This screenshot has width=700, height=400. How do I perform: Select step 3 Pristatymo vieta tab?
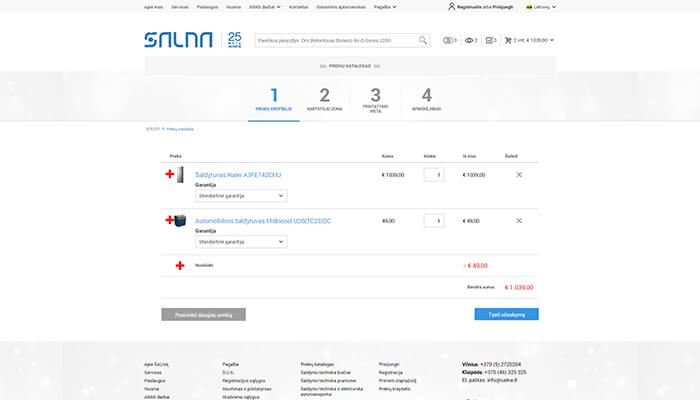[375, 100]
